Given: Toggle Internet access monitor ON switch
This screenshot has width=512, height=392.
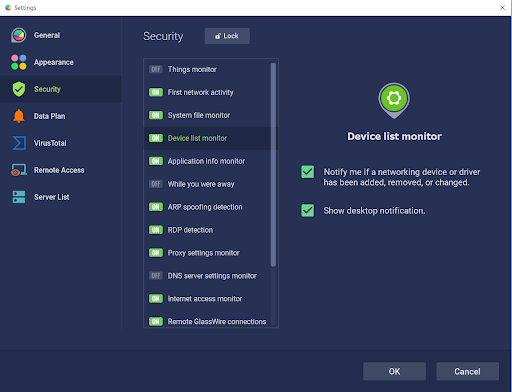Looking at the screenshot, I should click(156, 299).
